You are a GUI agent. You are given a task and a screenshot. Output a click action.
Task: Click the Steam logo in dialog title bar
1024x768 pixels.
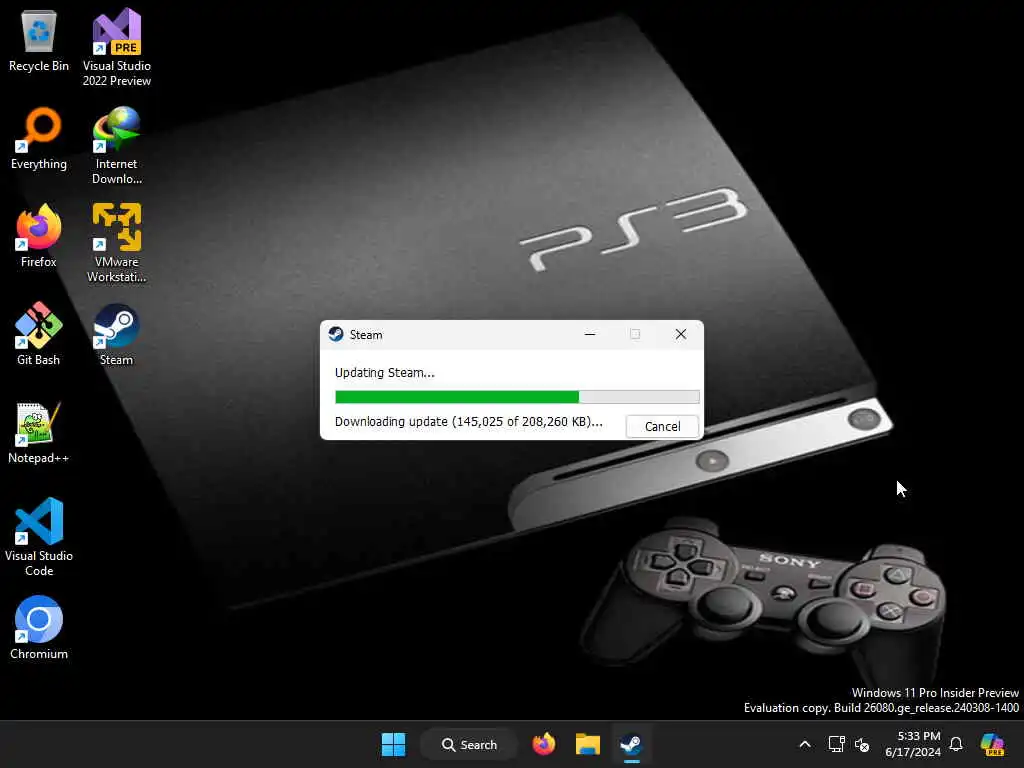[x=336, y=334]
